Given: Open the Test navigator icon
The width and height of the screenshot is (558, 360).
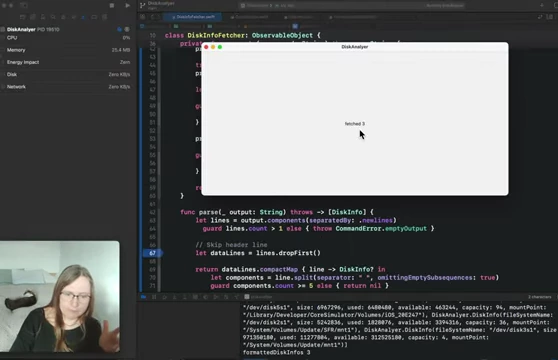Looking at the screenshot, I should coord(74,17).
